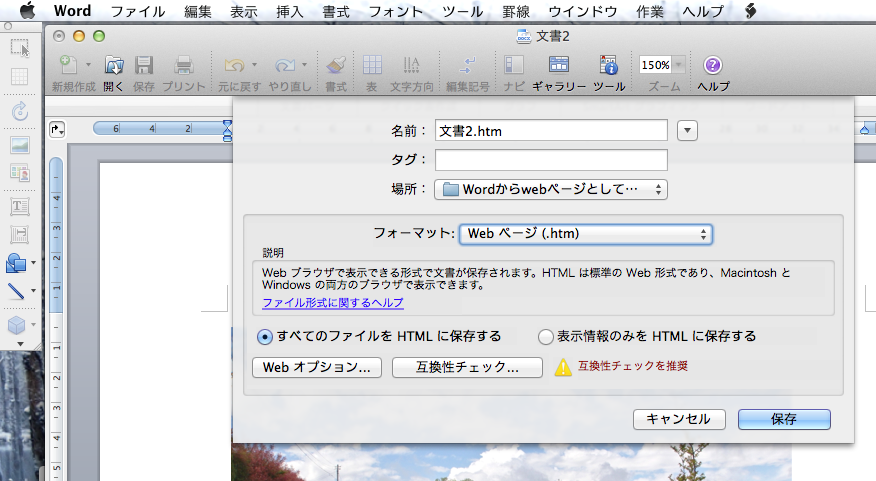Click the table grid icon in left sidebar
This screenshot has height=481, width=876.
pyautogui.click(x=20, y=77)
